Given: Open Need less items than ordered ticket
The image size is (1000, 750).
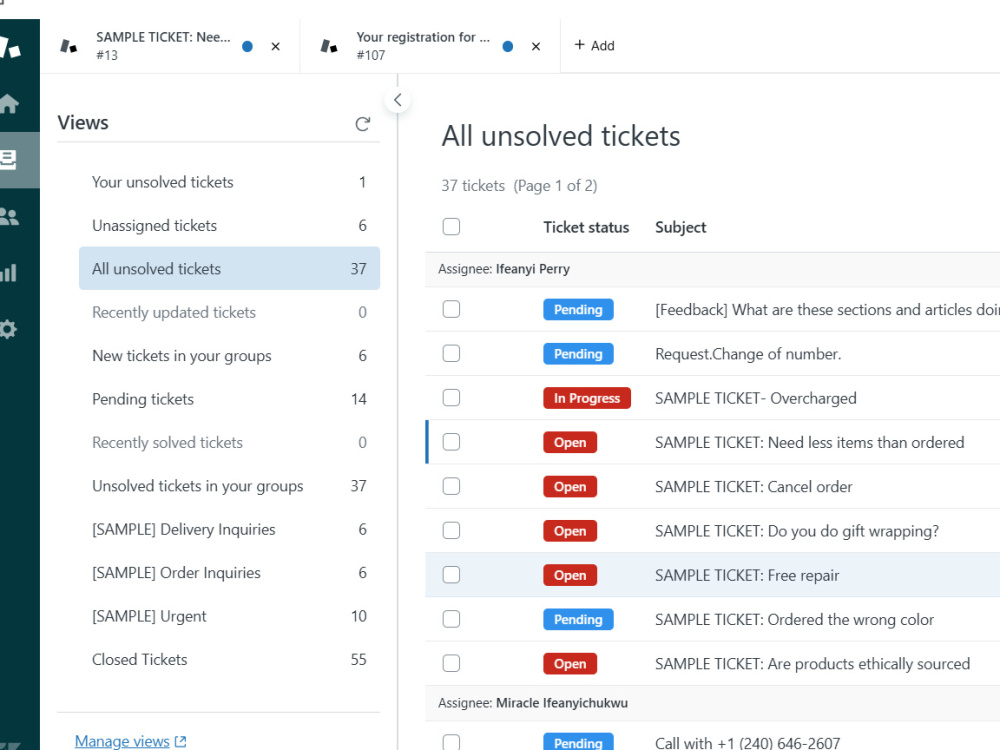Looking at the screenshot, I should [809, 443].
